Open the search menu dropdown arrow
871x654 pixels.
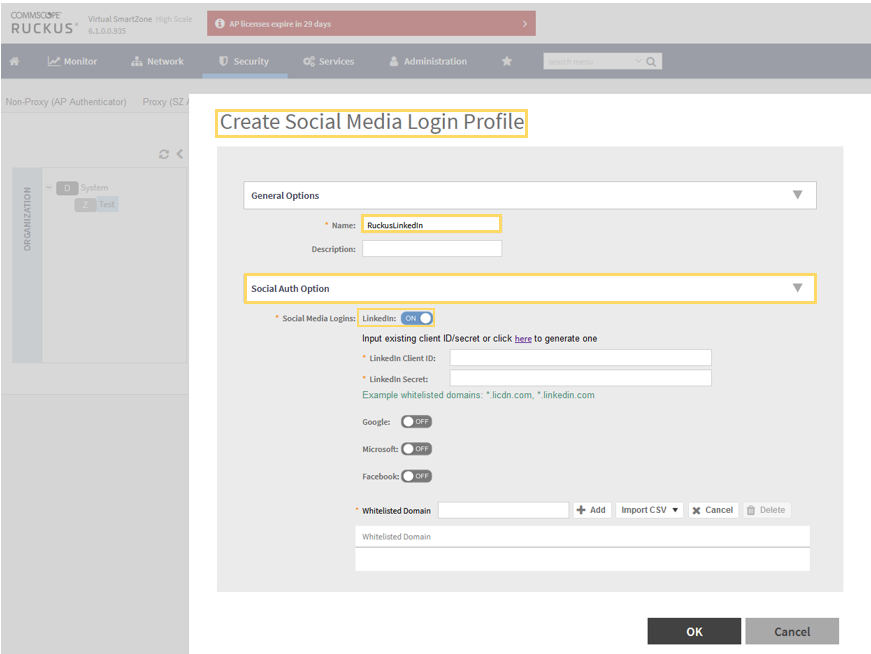click(x=638, y=61)
